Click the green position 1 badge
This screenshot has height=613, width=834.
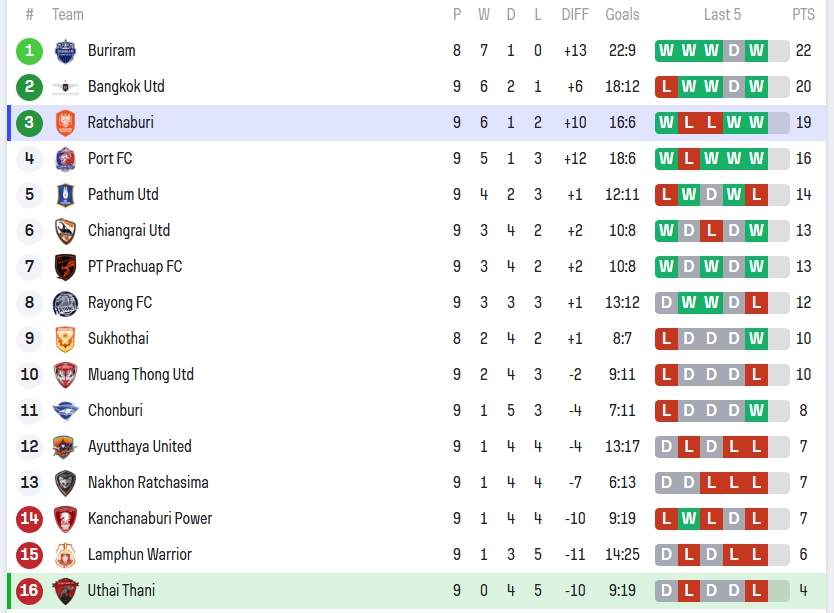point(30,51)
